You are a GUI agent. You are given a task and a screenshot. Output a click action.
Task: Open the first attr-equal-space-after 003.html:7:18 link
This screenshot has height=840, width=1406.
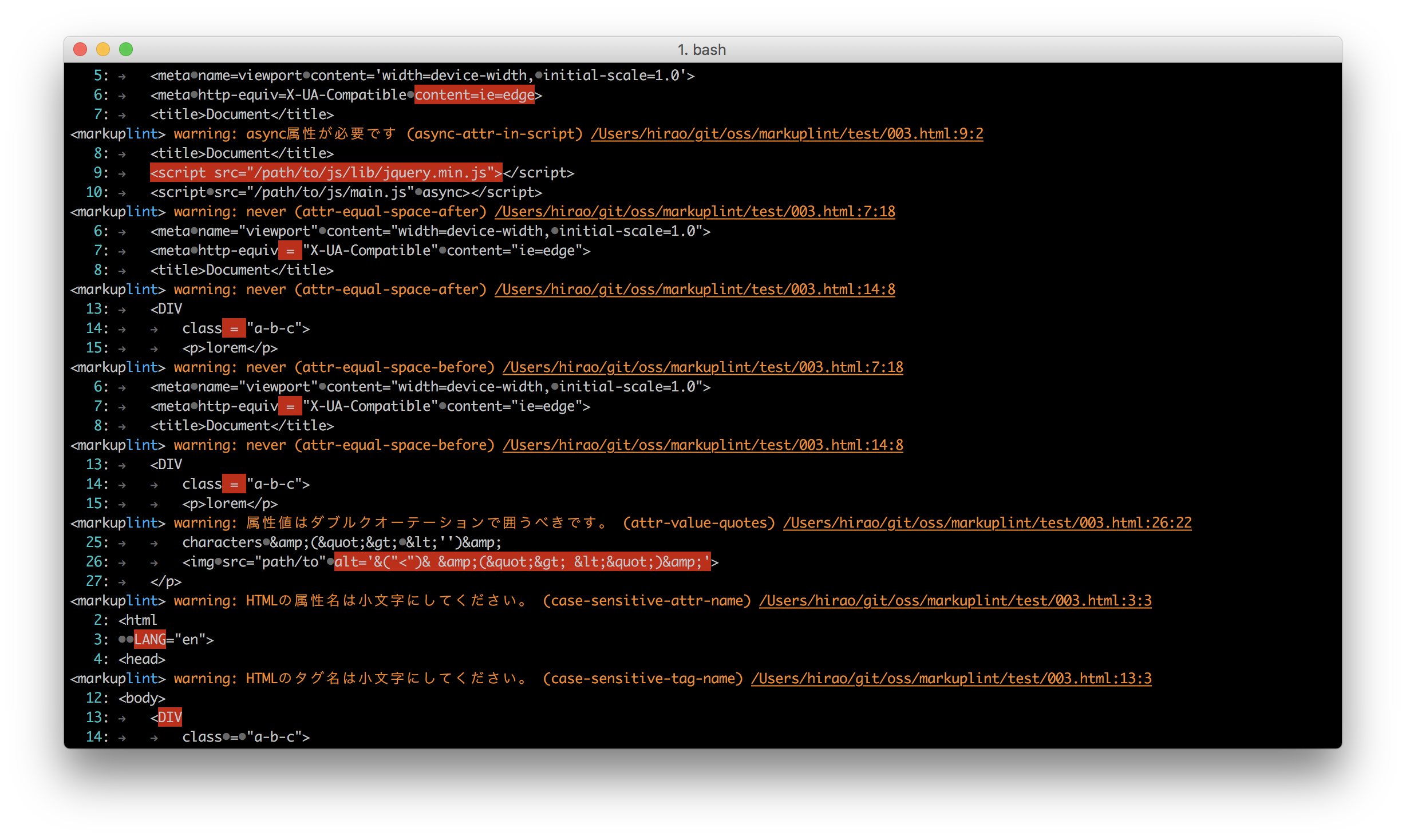694,212
